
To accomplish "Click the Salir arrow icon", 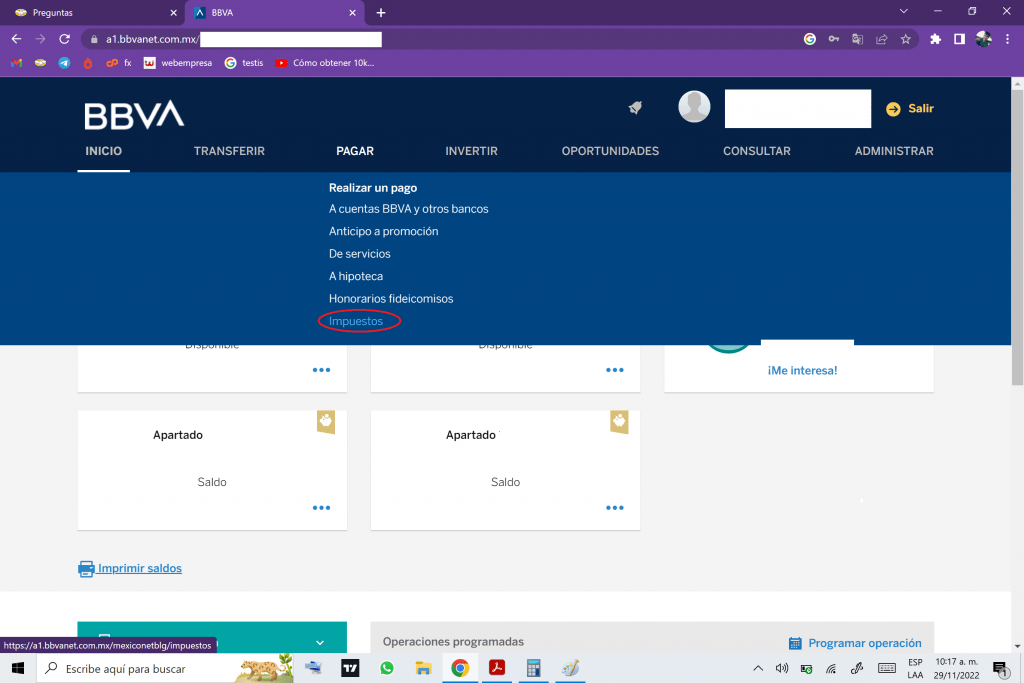I will [893, 109].
